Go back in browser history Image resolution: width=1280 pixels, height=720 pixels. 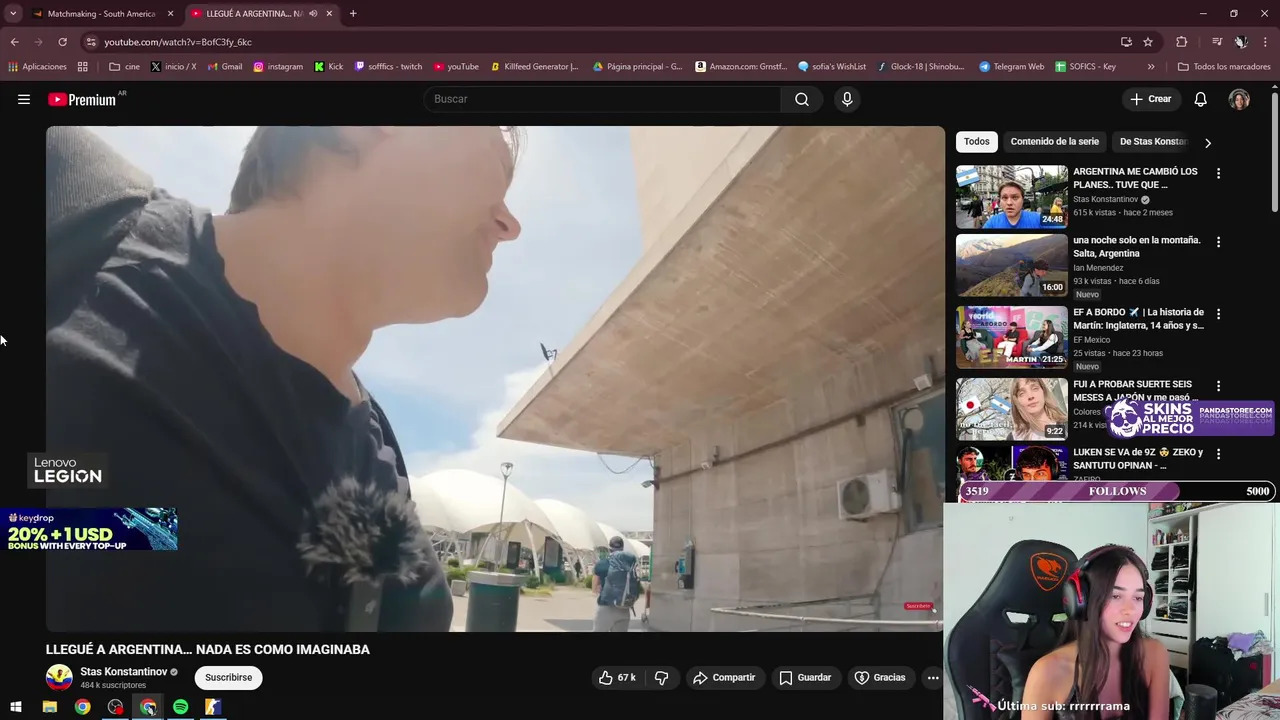pyautogui.click(x=14, y=42)
